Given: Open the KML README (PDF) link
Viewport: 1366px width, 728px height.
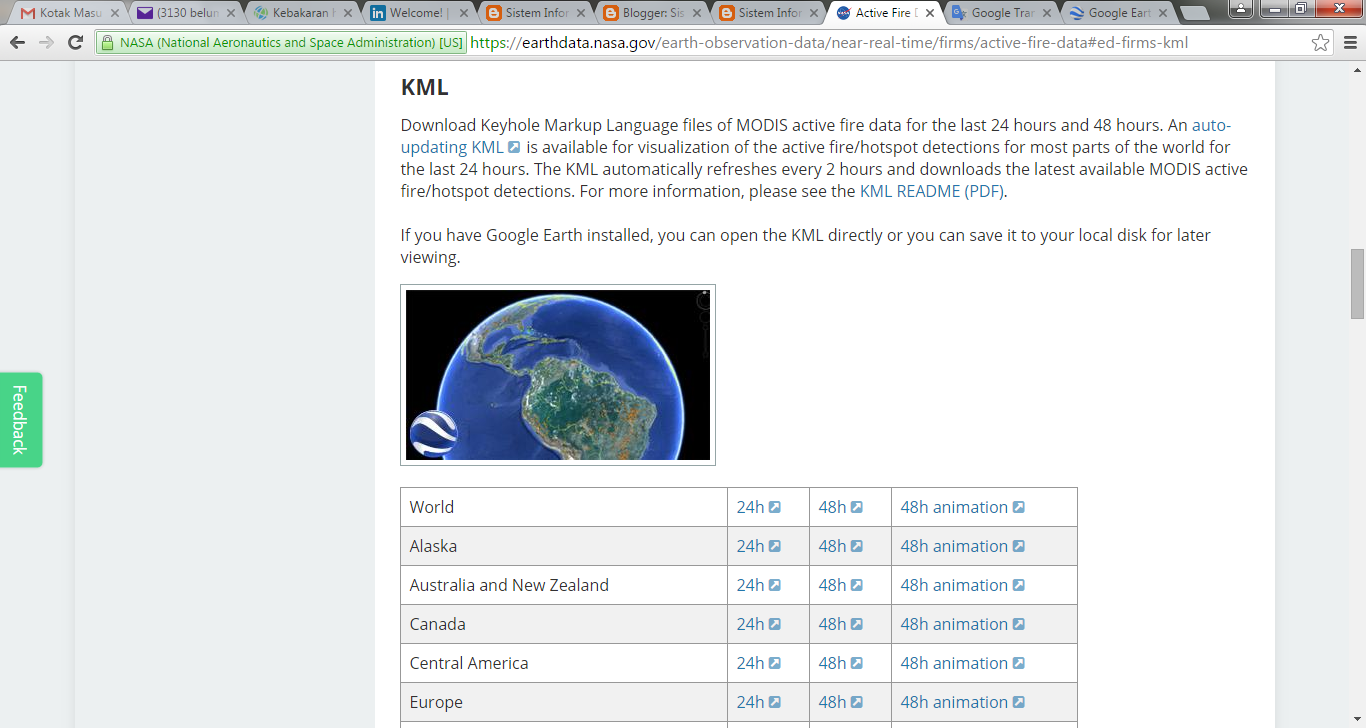Looking at the screenshot, I should pos(931,191).
